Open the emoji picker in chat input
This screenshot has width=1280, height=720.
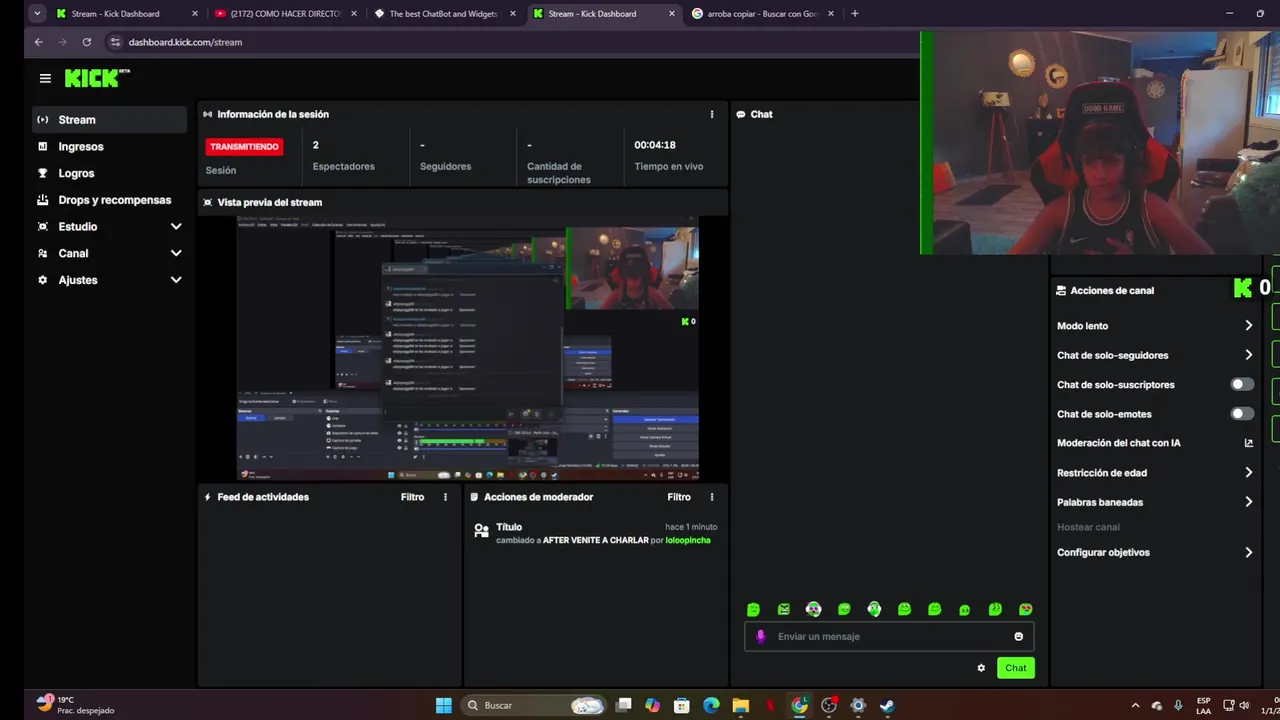coord(1019,636)
